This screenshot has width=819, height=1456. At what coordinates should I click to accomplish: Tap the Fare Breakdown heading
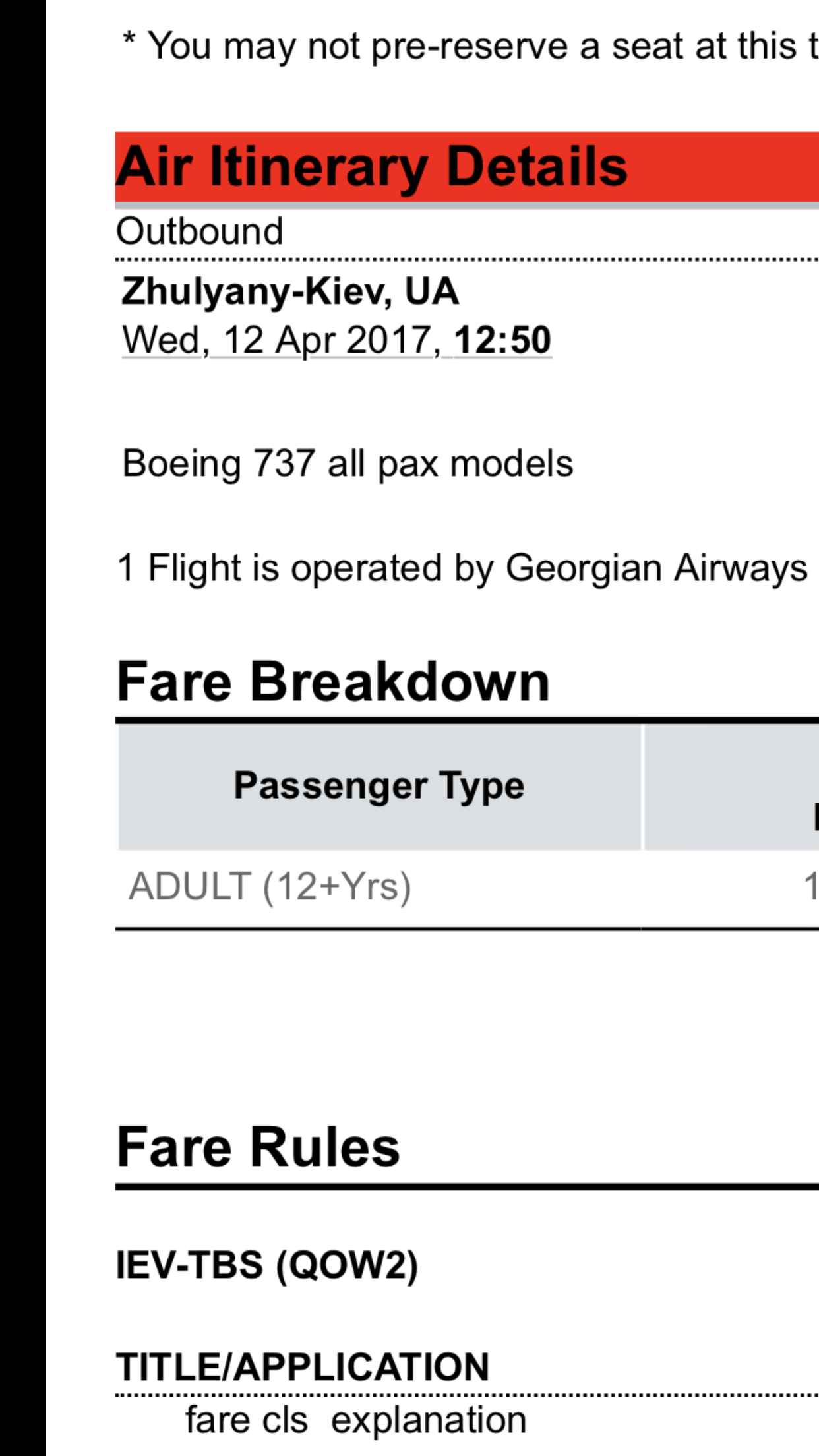coord(333,682)
